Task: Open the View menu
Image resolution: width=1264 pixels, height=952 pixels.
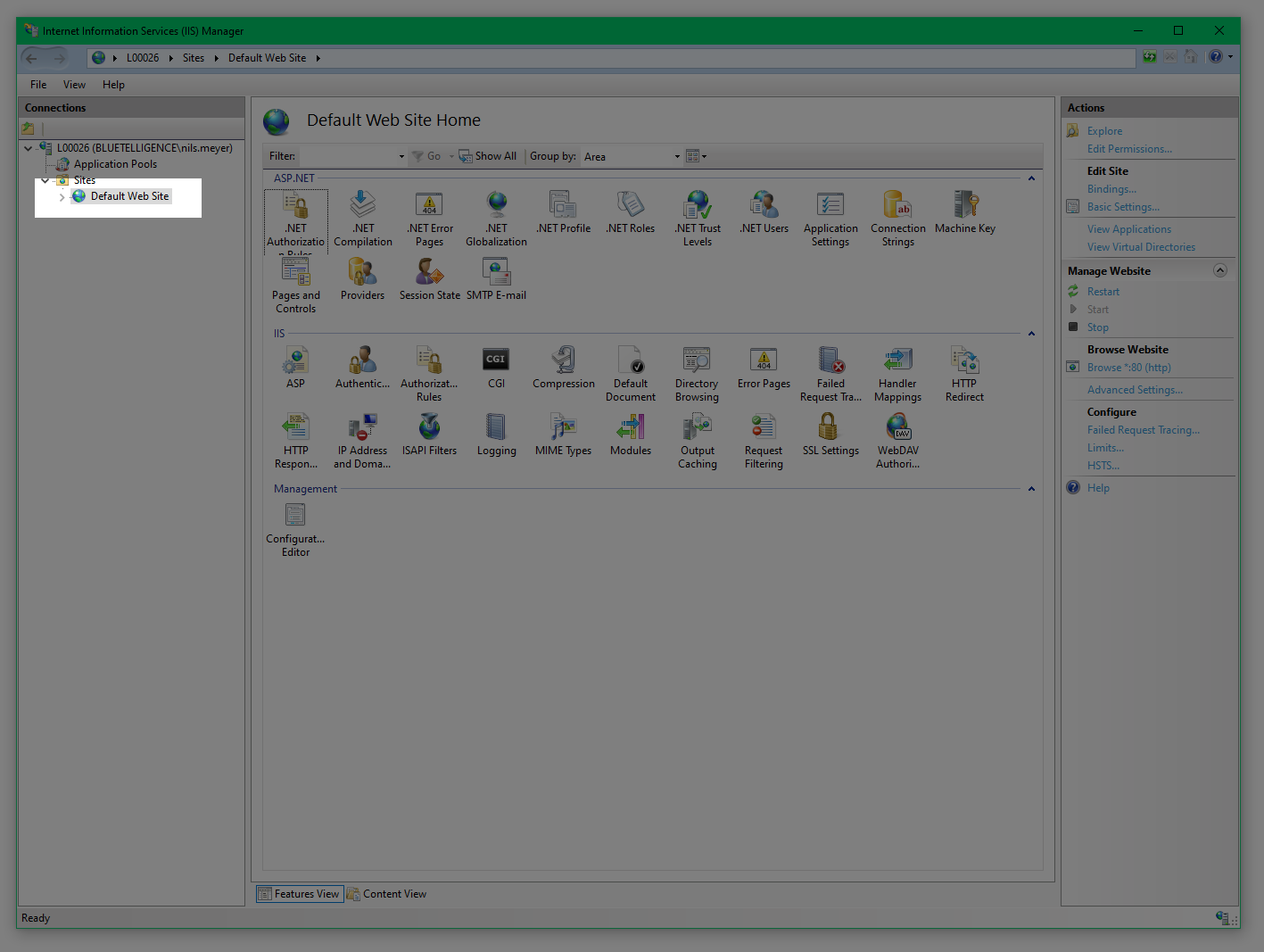Action: point(74,85)
